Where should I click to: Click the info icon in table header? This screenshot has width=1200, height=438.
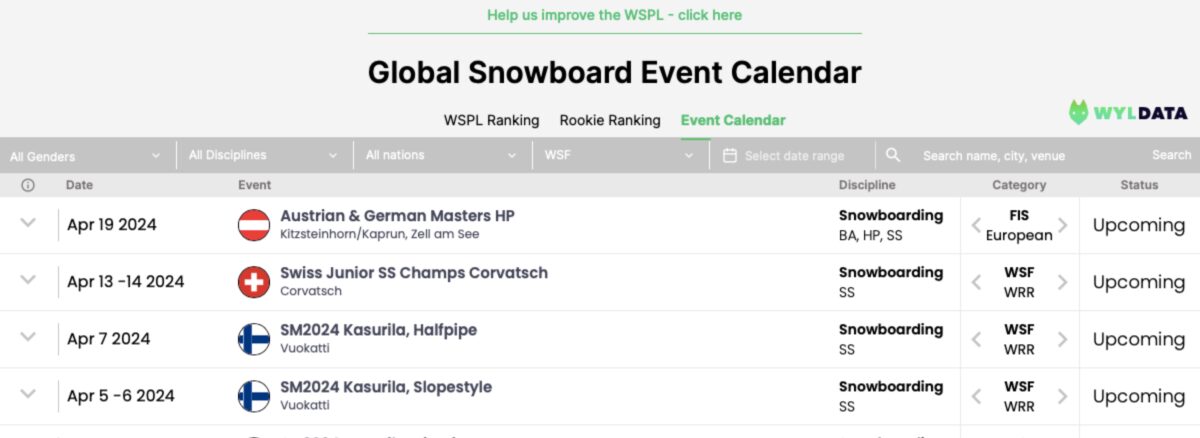(28, 185)
